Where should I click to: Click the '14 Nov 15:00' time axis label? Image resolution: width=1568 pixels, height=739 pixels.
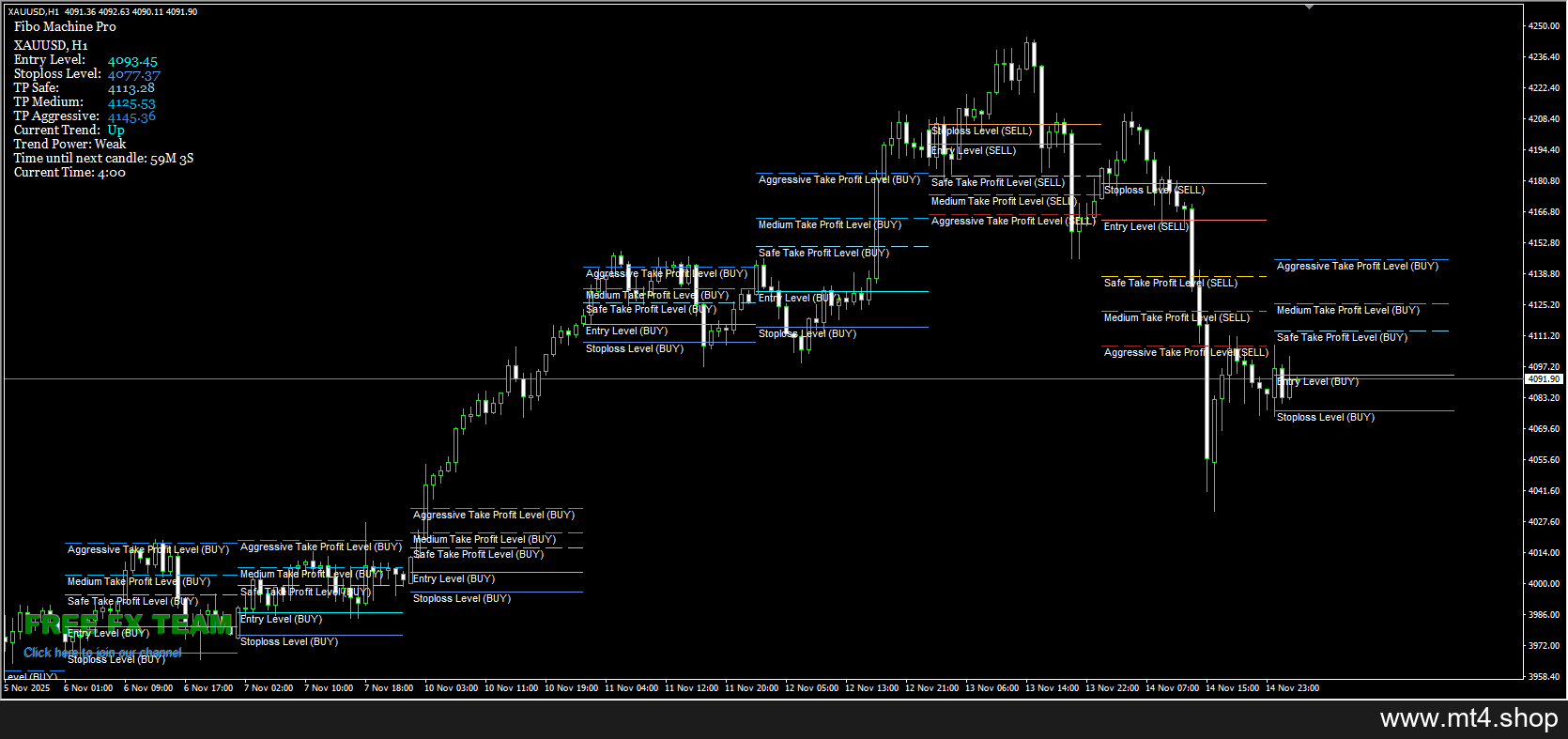click(1232, 688)
